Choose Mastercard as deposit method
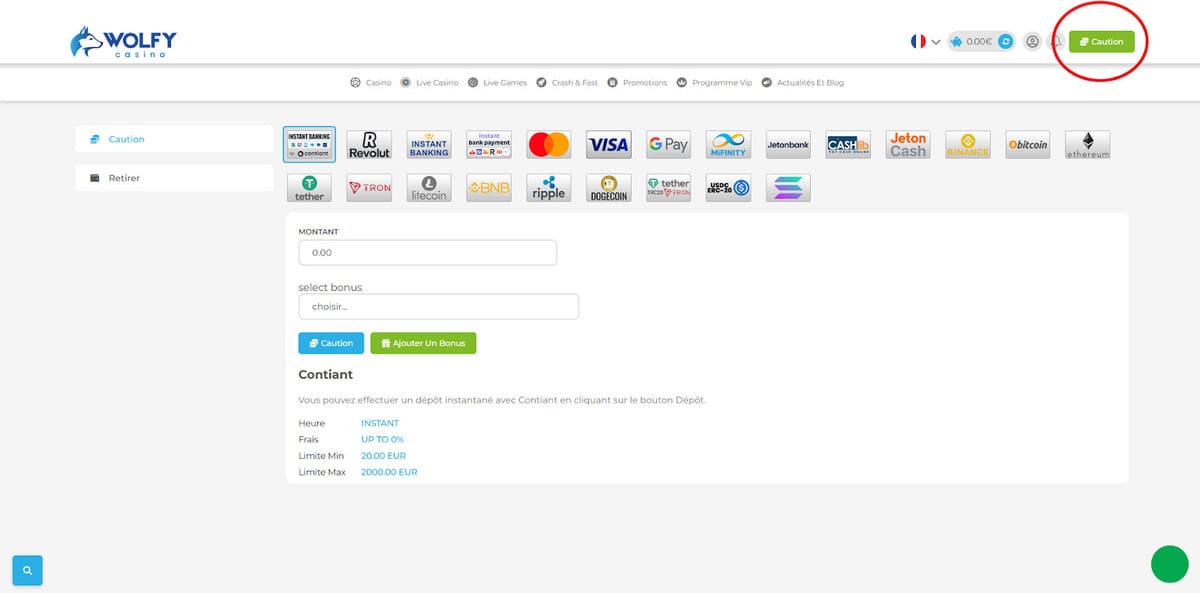 pos(548,145)
